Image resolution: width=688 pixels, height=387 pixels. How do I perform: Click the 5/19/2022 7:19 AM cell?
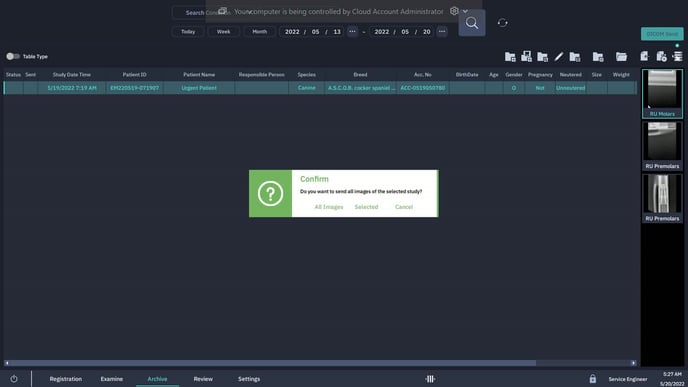click(72, 88)
